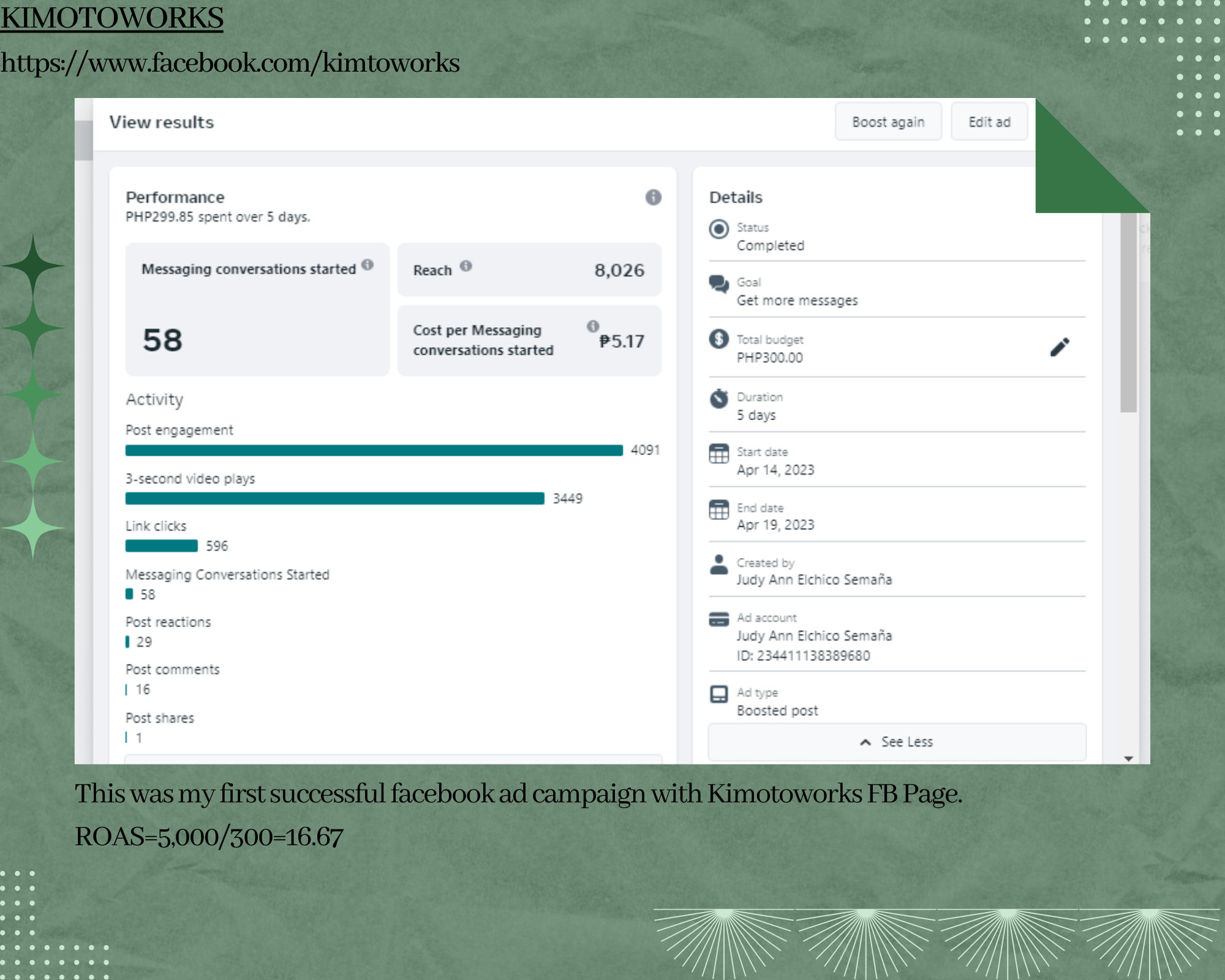Click the Duration stopwatch icon
Viewport: 1225px width, 980px height.
click(719, 398)
